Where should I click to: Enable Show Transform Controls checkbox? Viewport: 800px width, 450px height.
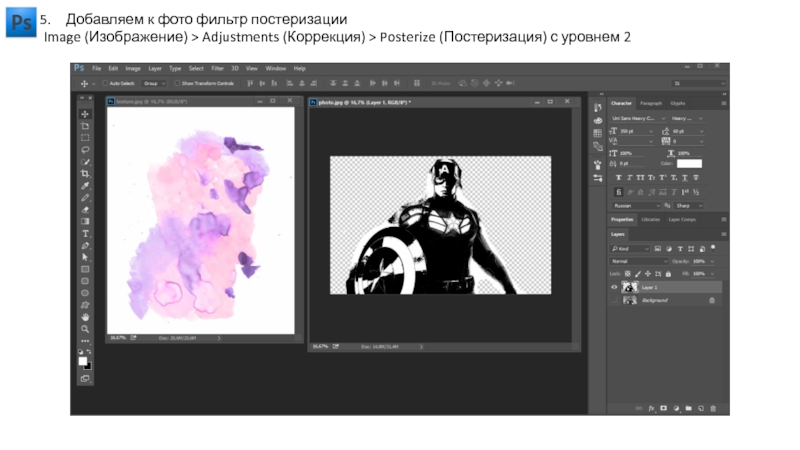tap(177, 83)
